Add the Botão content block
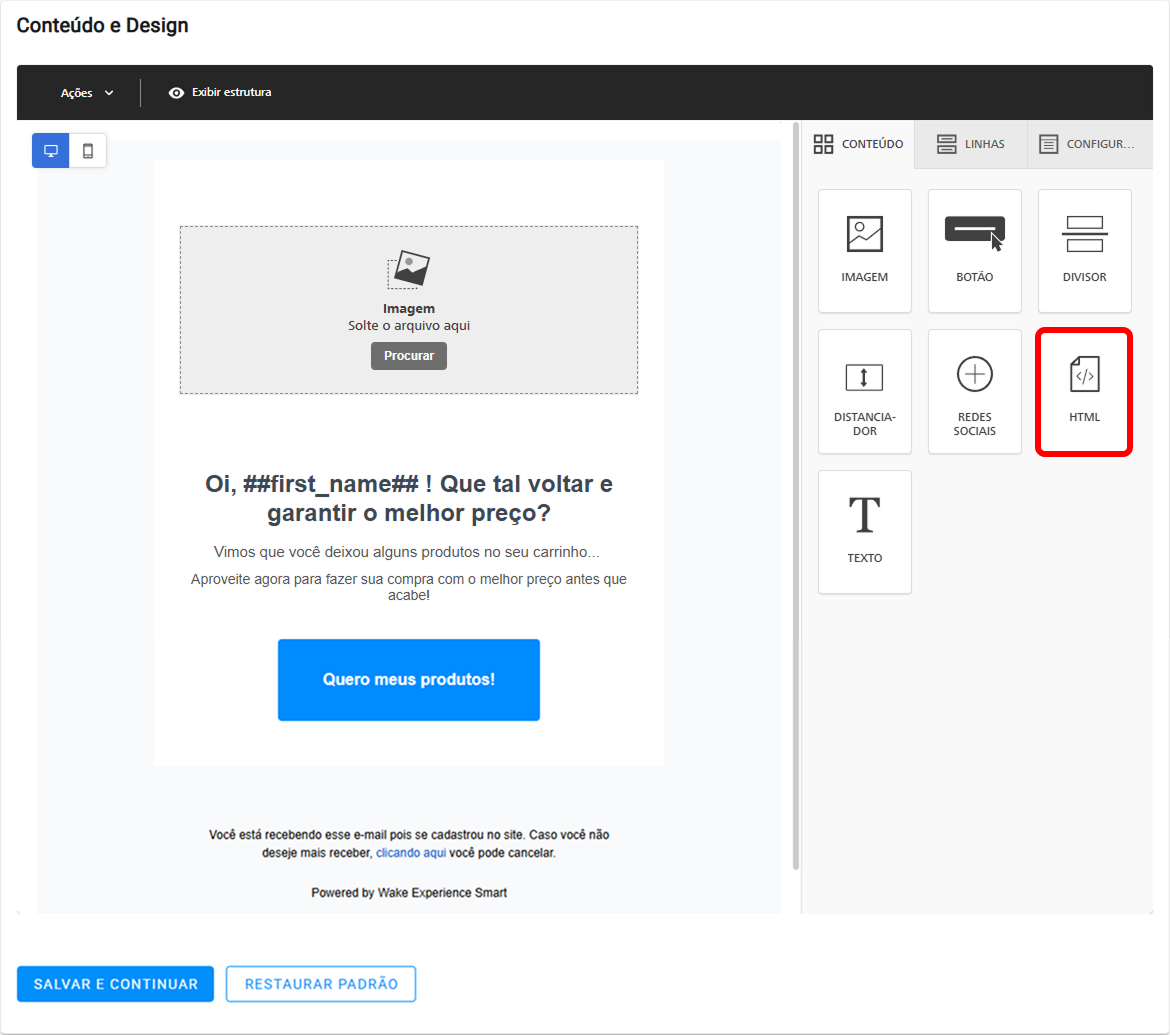1170x1035 pixels. coord(975,251)
